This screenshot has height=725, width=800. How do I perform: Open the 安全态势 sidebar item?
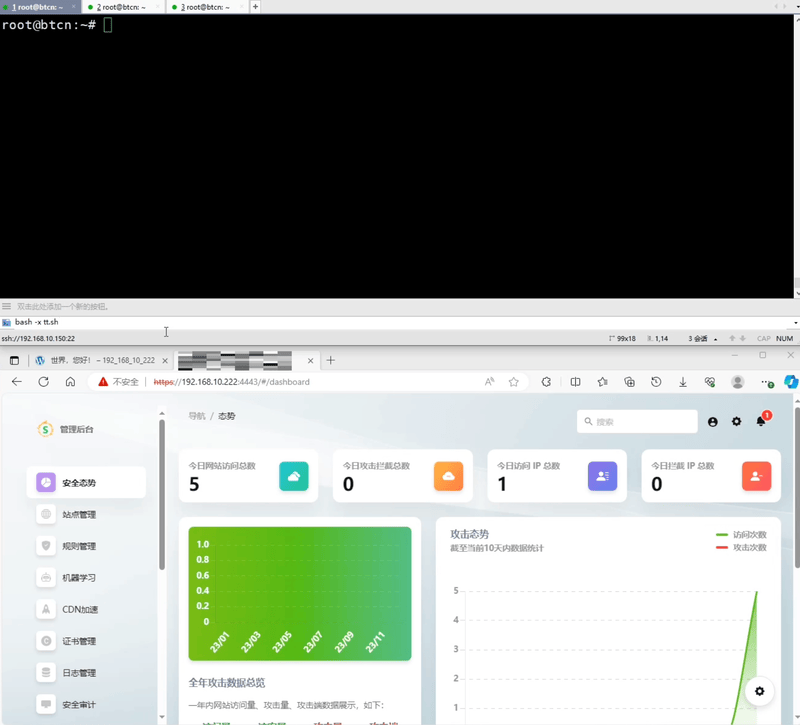point(86,482)
